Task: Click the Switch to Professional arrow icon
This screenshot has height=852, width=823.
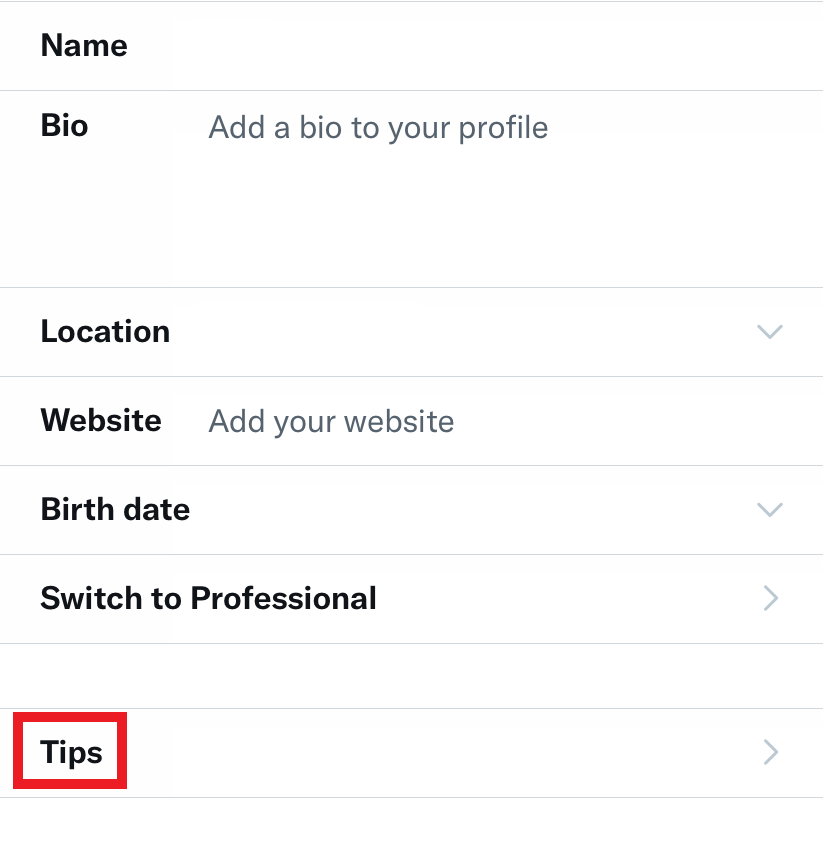Action: click(770, 598)
